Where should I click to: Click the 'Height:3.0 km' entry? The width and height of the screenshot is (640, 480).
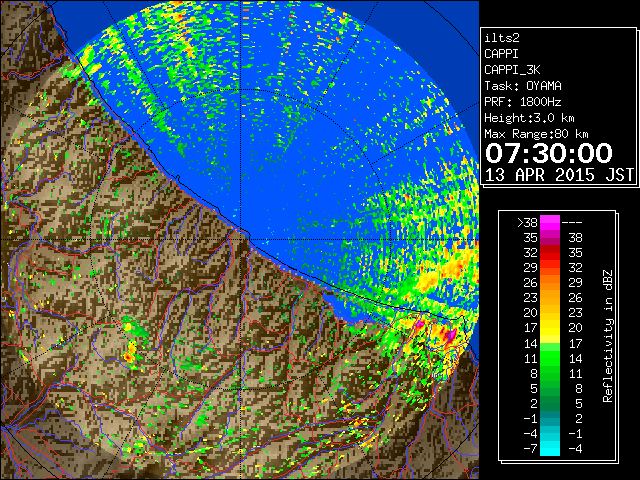pos(529,118)
